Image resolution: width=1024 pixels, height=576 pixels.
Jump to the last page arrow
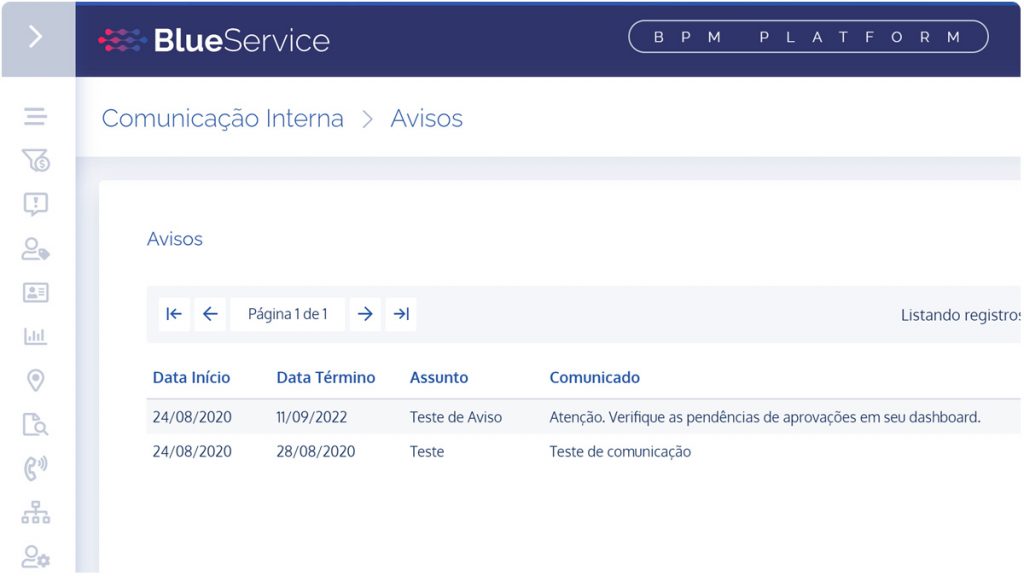point(401,314)
